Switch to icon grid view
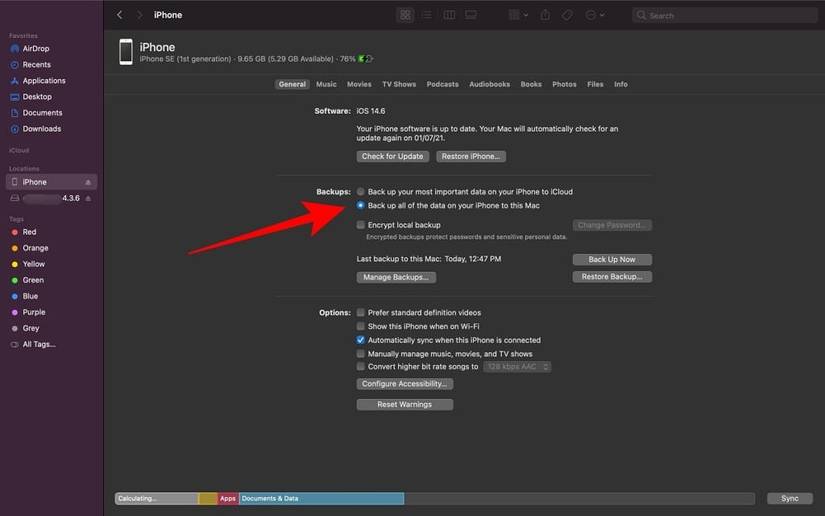The height and width of the screenshot is (516, 825). click(x=405, y=15)
